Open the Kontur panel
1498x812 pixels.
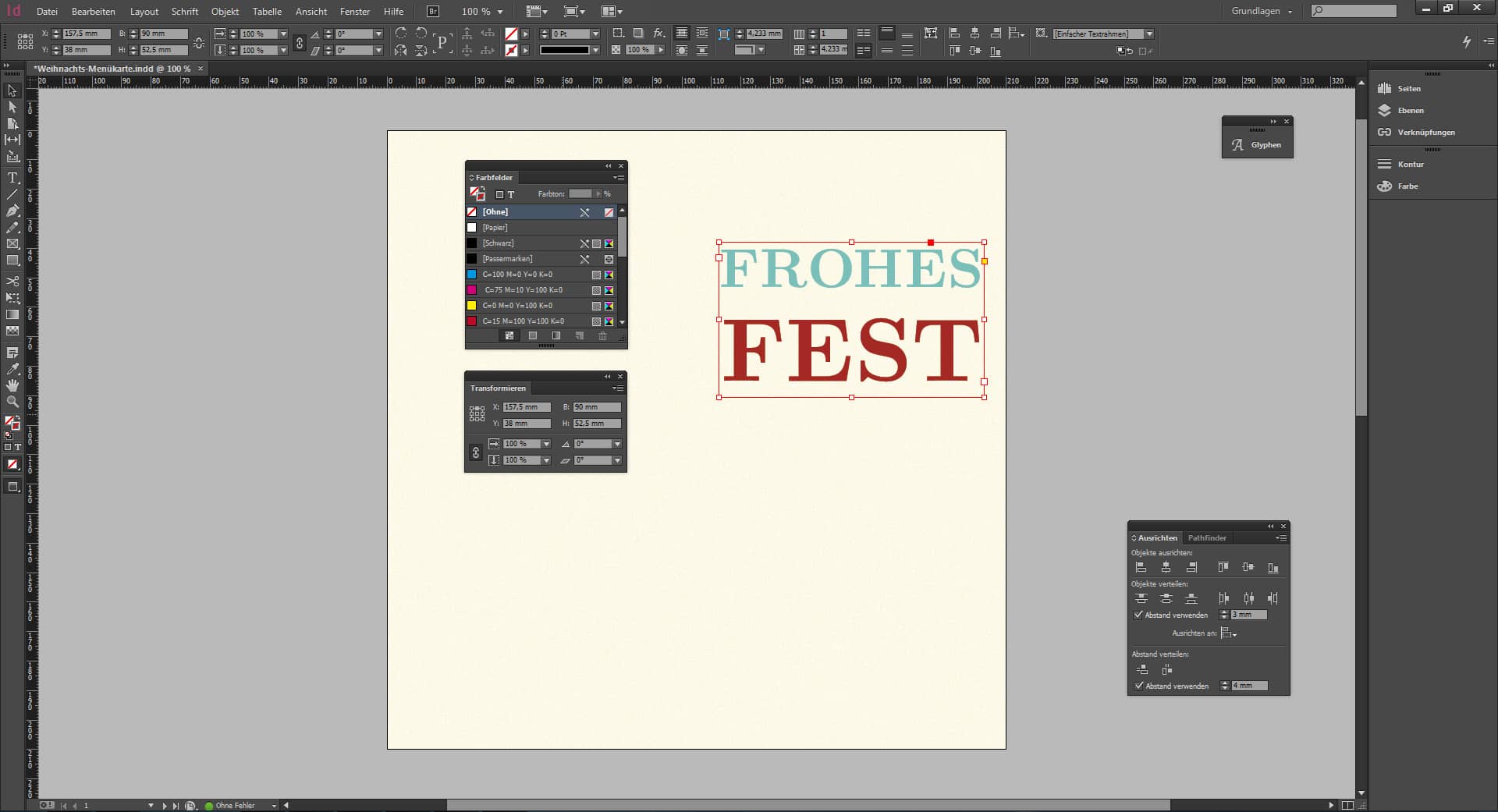[1410, 165]
